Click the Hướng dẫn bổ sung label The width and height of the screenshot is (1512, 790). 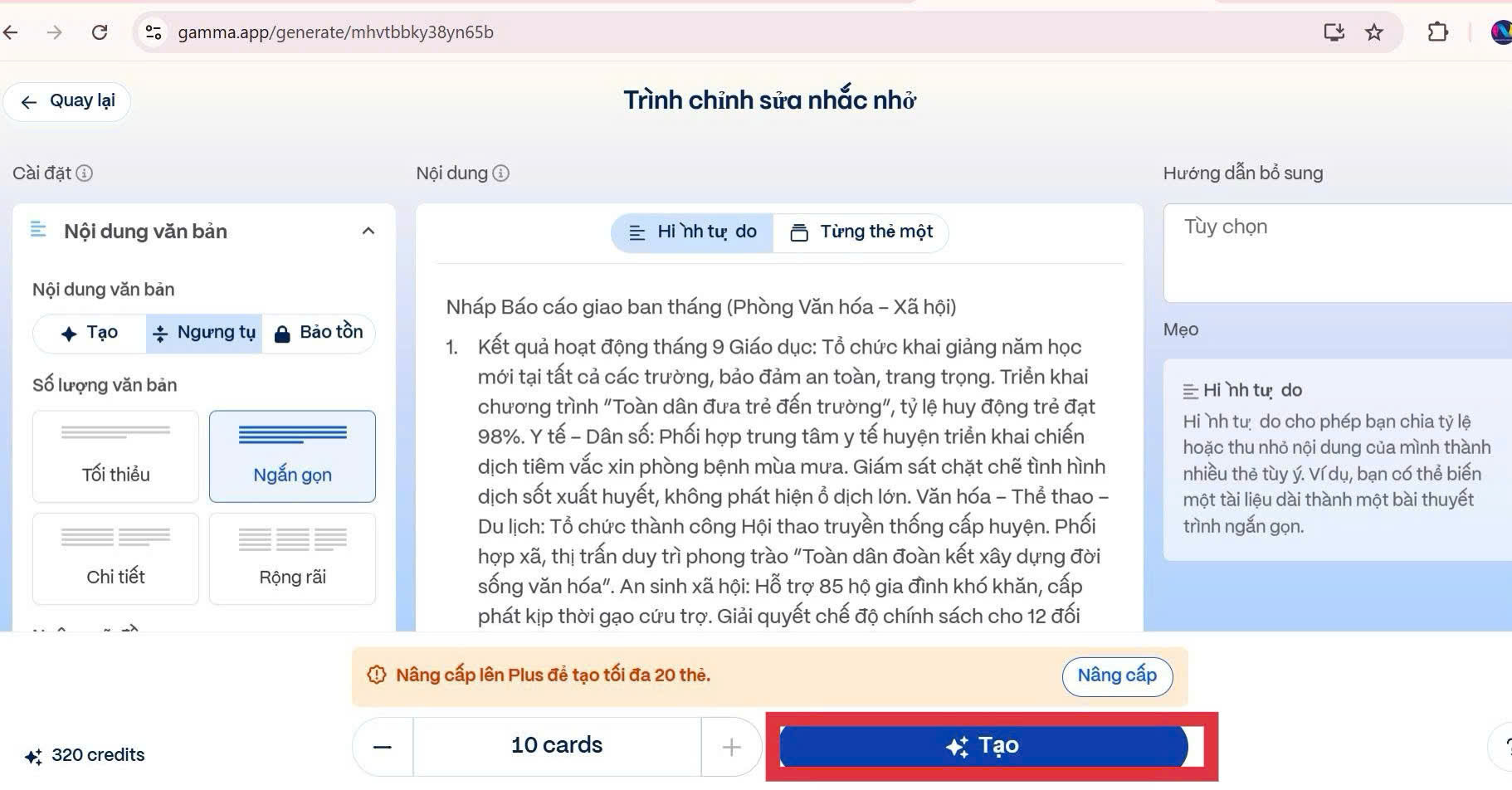[1243, 173]
